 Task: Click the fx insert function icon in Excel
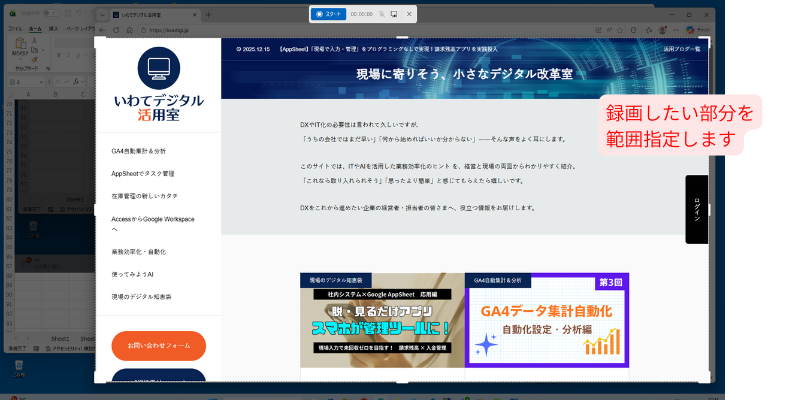pos(76,82)
